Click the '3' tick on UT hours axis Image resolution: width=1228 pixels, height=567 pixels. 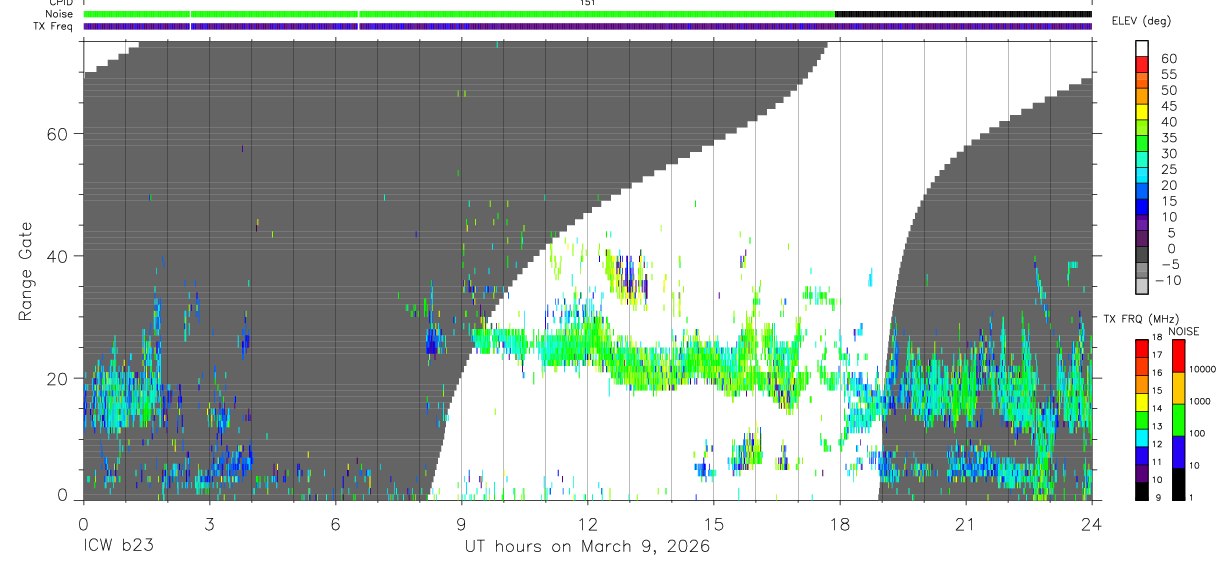point(209,523)
